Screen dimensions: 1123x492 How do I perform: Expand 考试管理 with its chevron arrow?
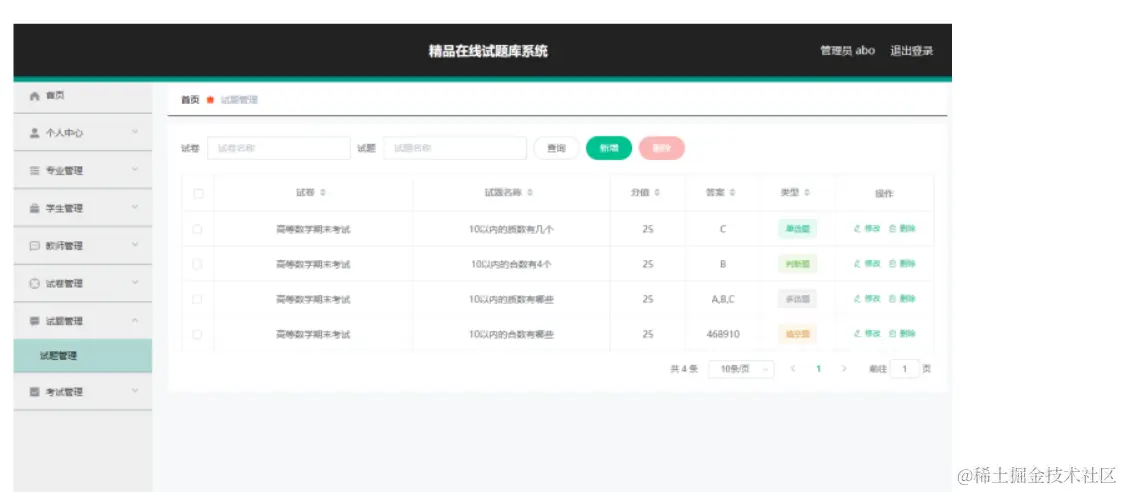(x=135, y=391)
